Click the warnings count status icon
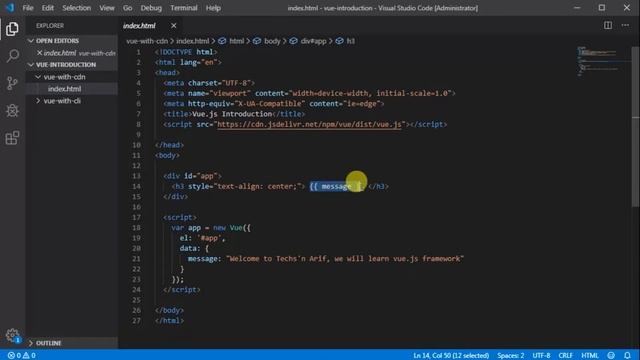This screenshot has height=360, width=640. (29, 356)
